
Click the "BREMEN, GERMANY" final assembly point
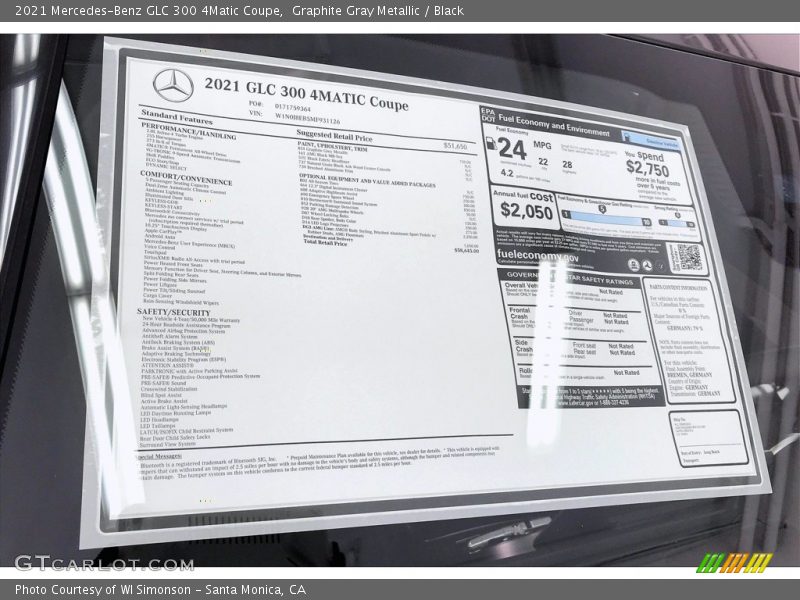pos(688,375)
